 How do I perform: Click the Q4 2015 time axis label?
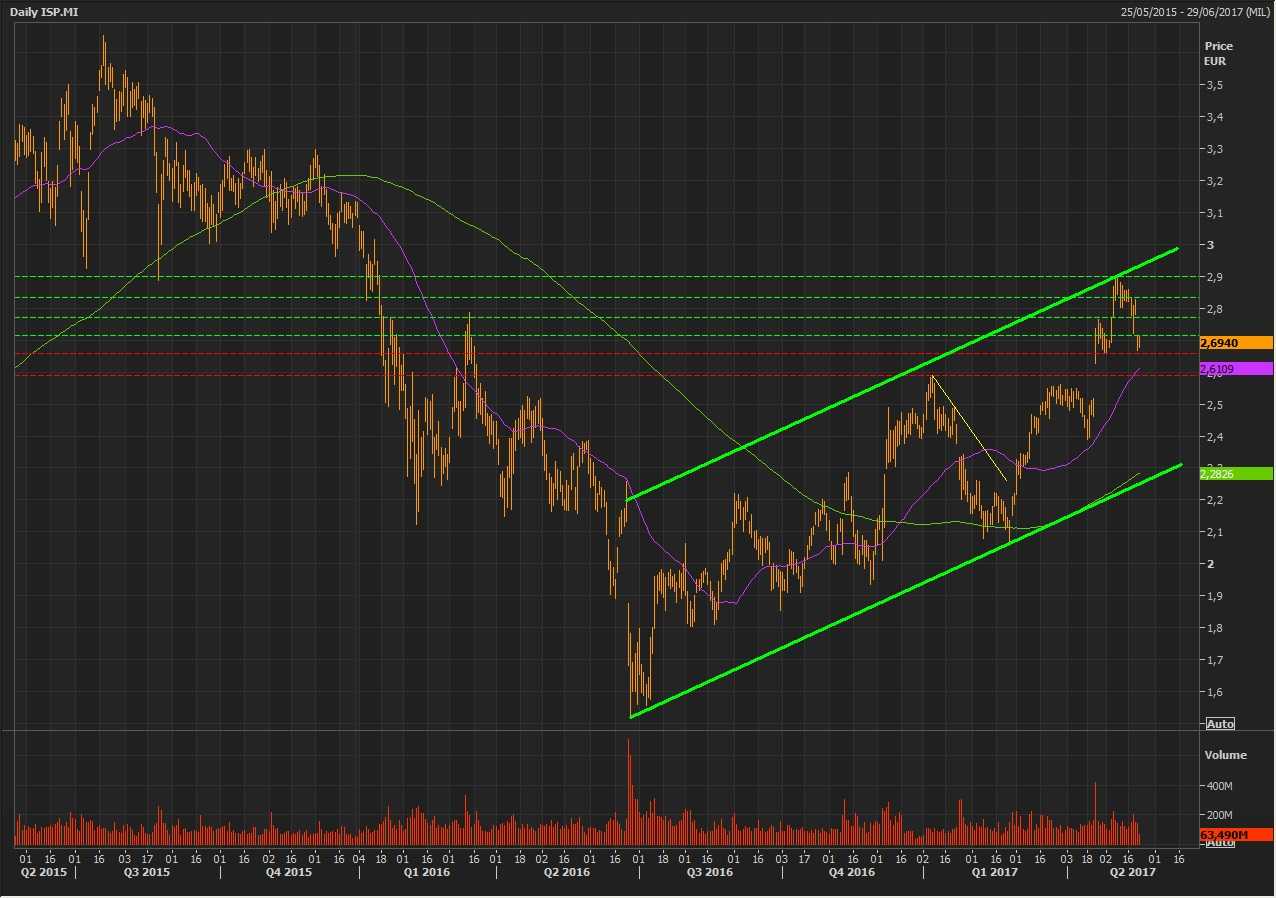point(288,872)
